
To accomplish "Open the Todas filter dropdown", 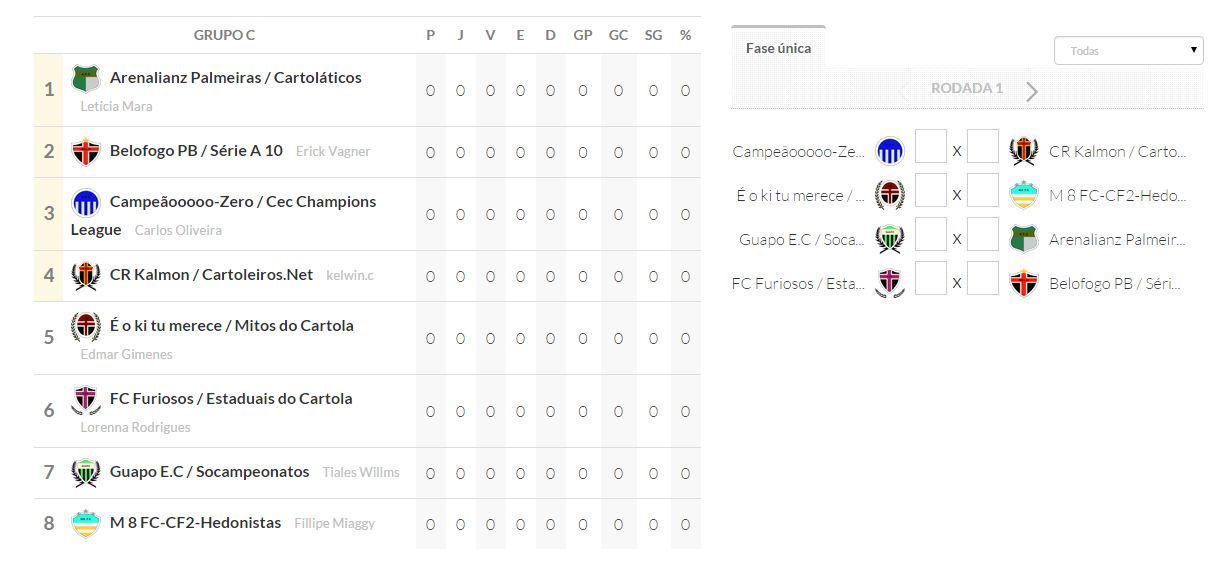I will pyautogui.click(x=1128, y=50).
